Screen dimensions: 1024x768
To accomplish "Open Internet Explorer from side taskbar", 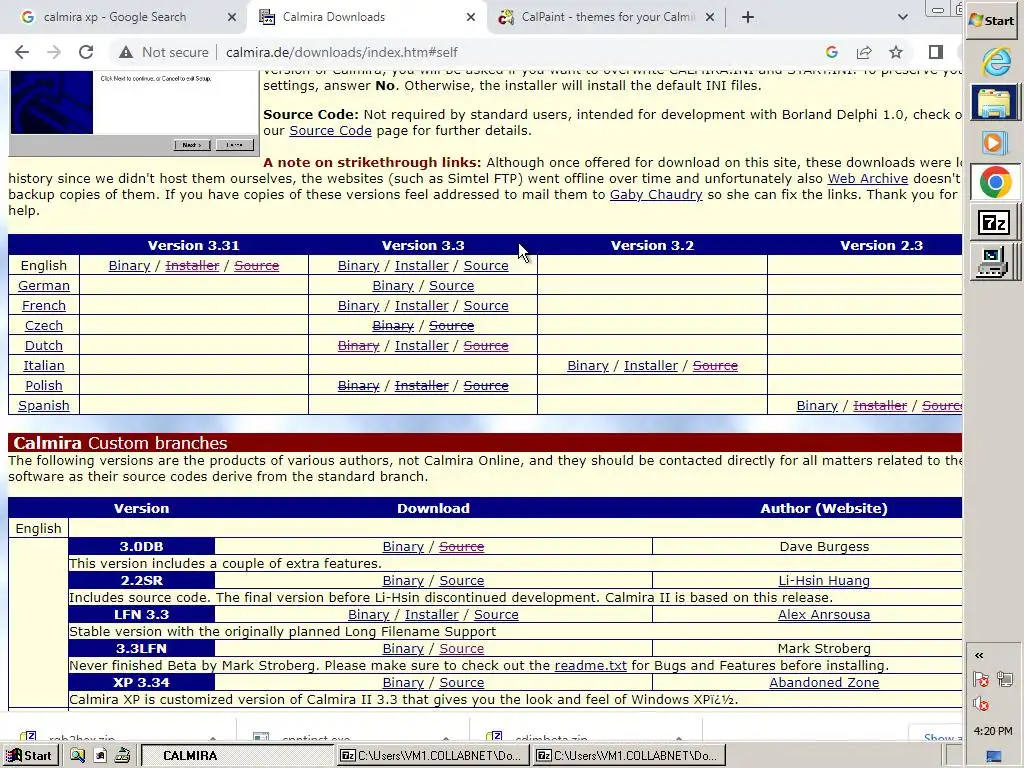I will tap(995, 63).
